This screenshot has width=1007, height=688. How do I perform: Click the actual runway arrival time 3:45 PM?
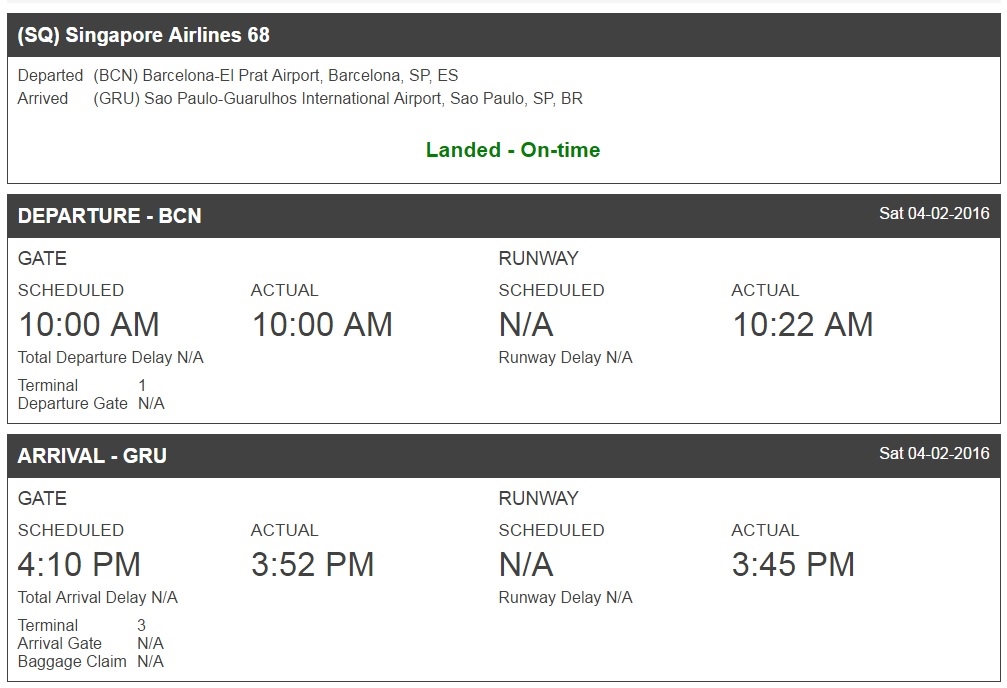(793, 564)
